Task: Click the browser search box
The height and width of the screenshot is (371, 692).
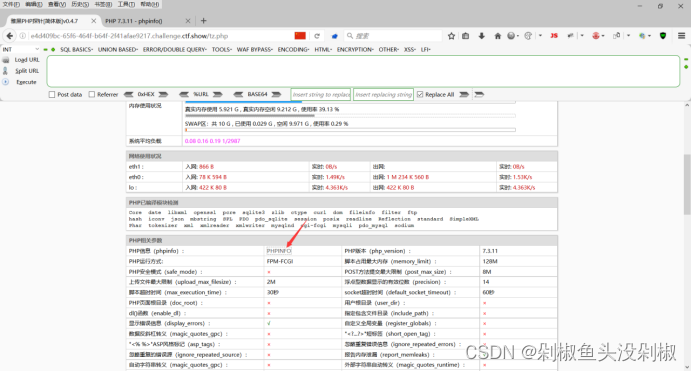Action: tap(393, 36)
